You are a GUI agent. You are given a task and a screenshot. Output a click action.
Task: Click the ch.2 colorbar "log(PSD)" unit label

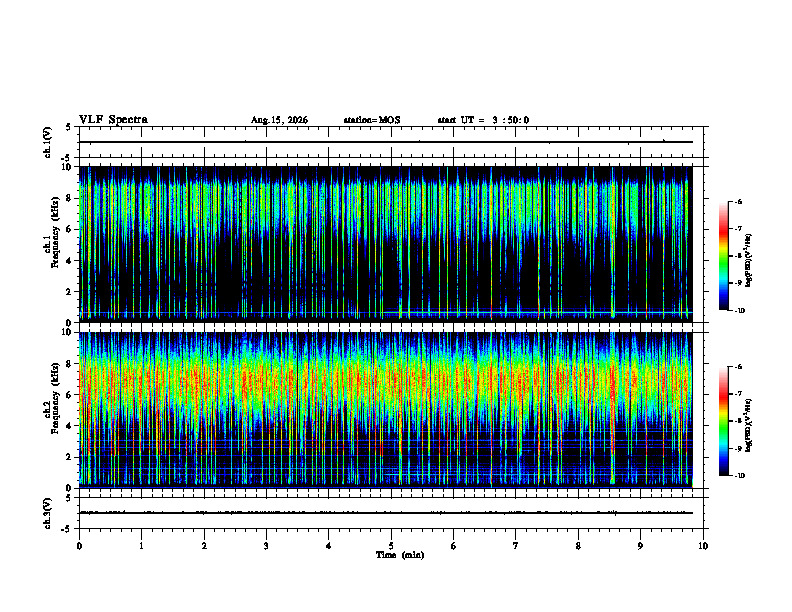point(748,425)
